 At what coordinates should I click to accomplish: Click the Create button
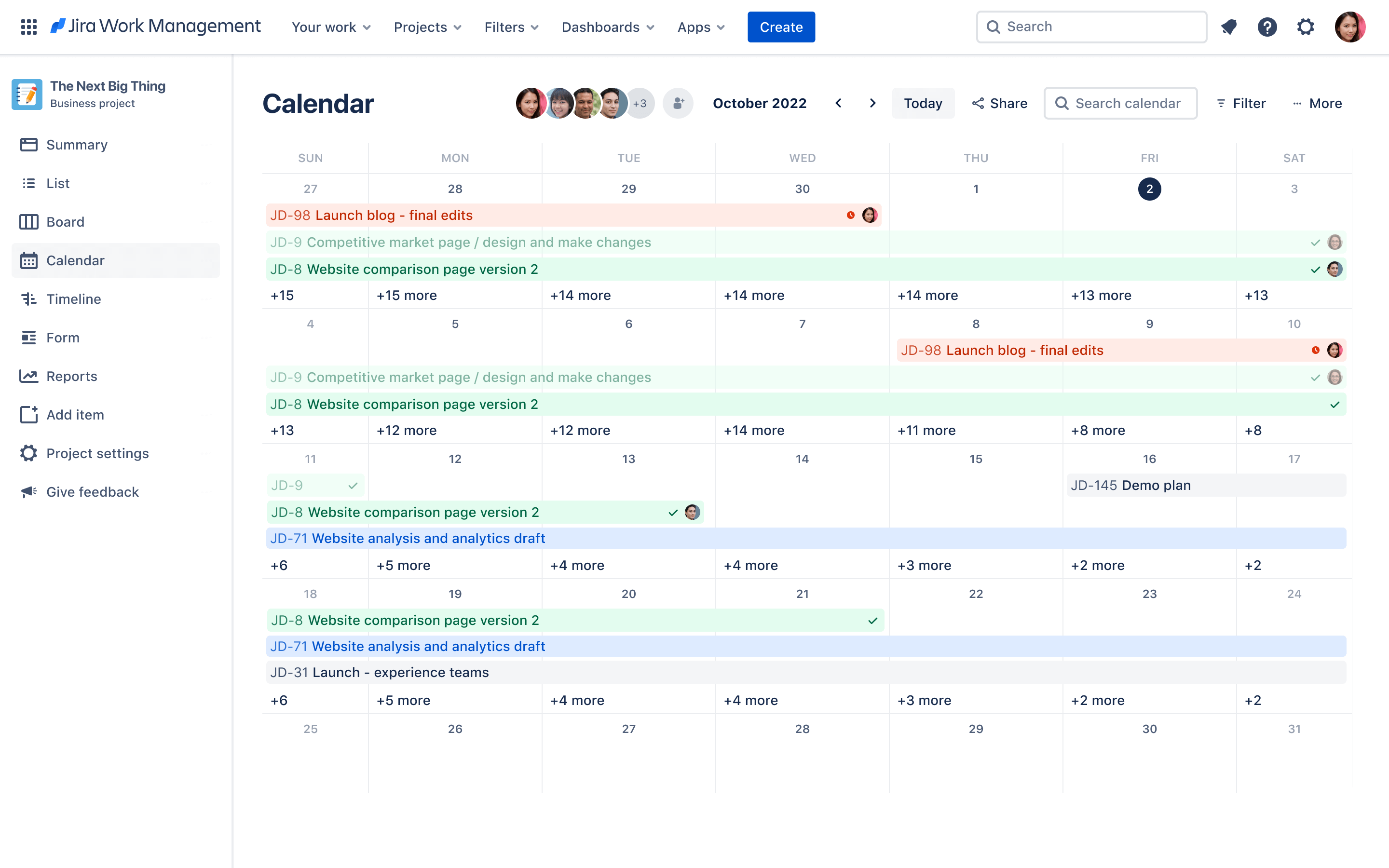tap(781, 27)
